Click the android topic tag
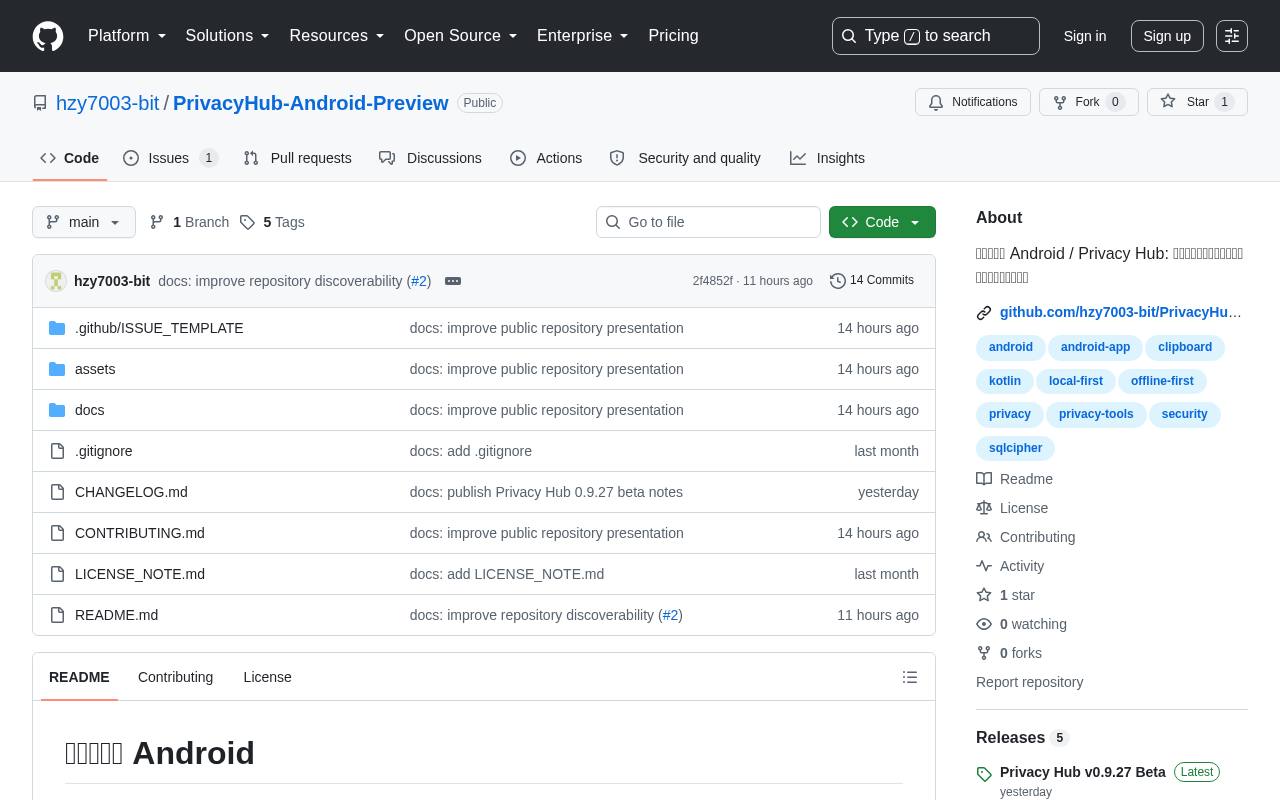Image resolution: width=1280 pixels, height=800 pixels. pyautogui.click(x=1011, y=347)
